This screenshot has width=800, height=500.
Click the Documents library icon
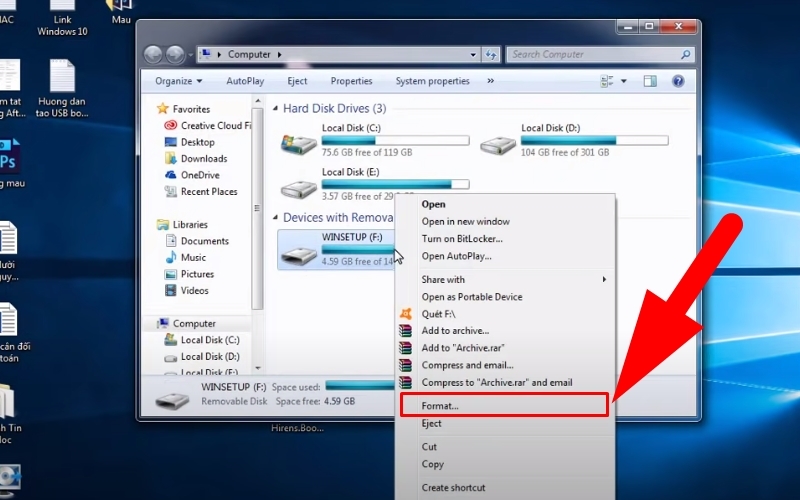170,241
